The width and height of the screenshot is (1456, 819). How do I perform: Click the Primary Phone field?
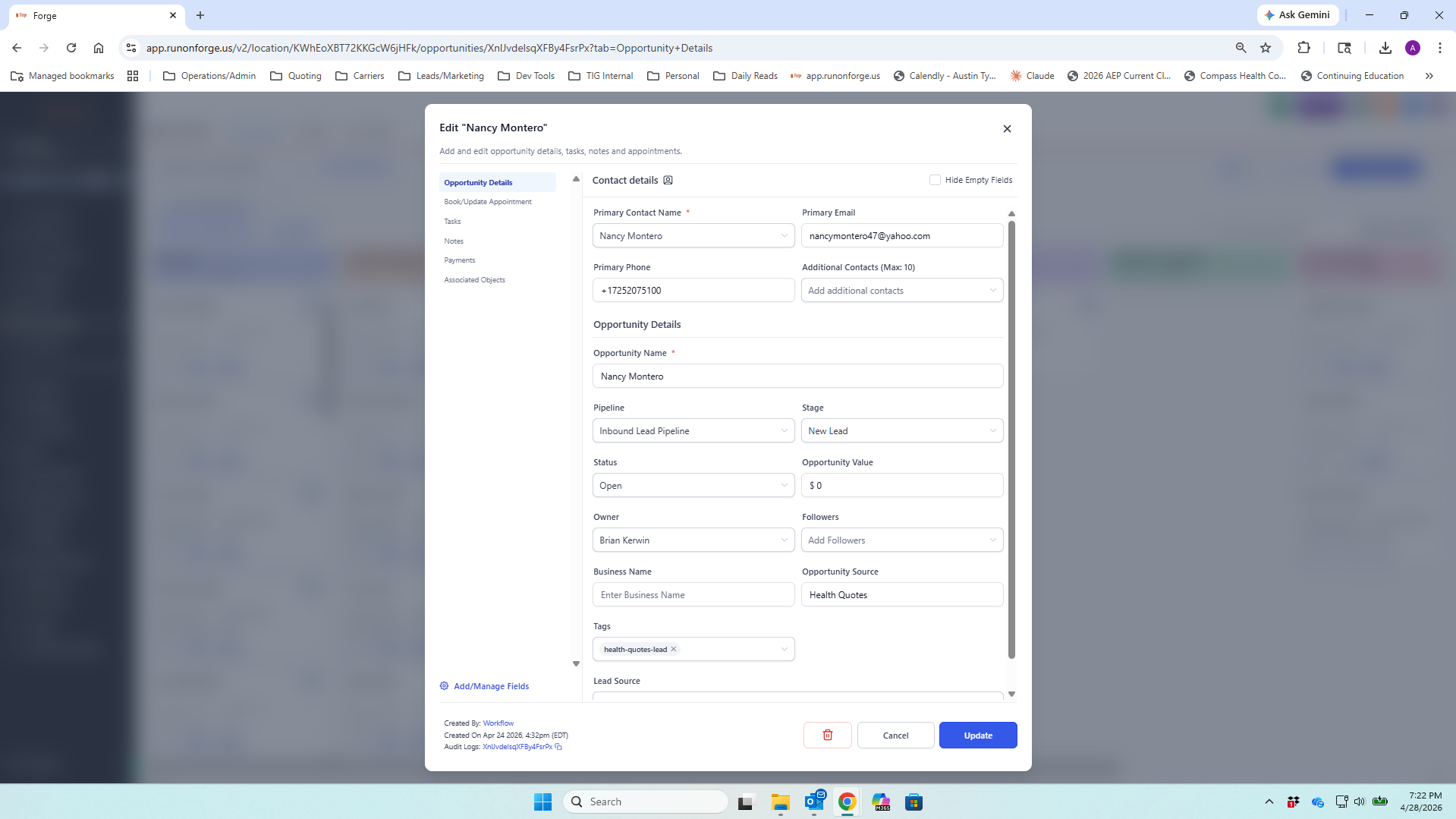click(x=693, y=291)
